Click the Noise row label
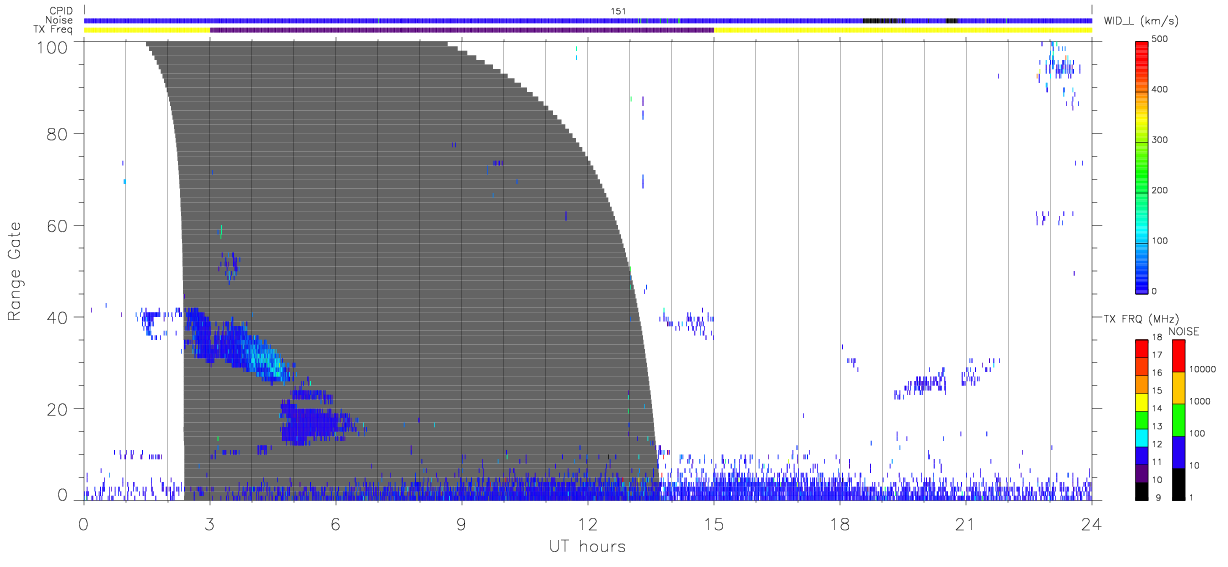 point(58,20)
